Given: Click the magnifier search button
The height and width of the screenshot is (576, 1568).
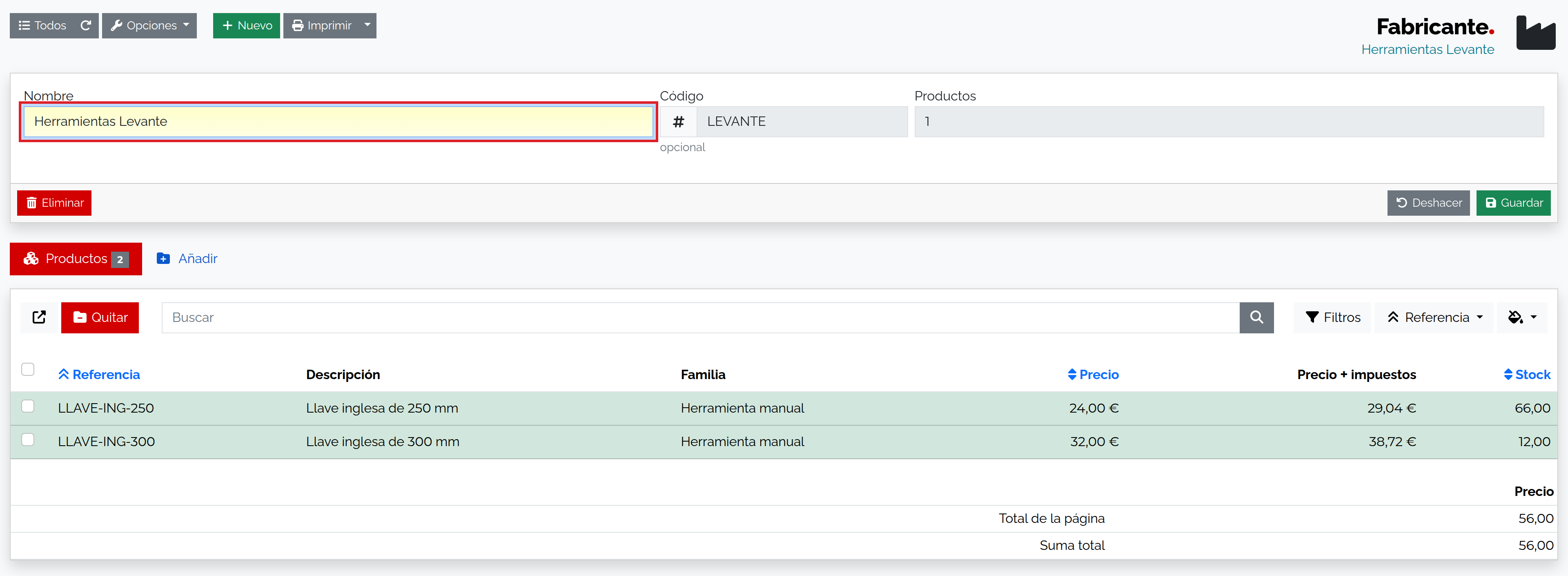Looking at the screenshot, I should click(1256, 317).
